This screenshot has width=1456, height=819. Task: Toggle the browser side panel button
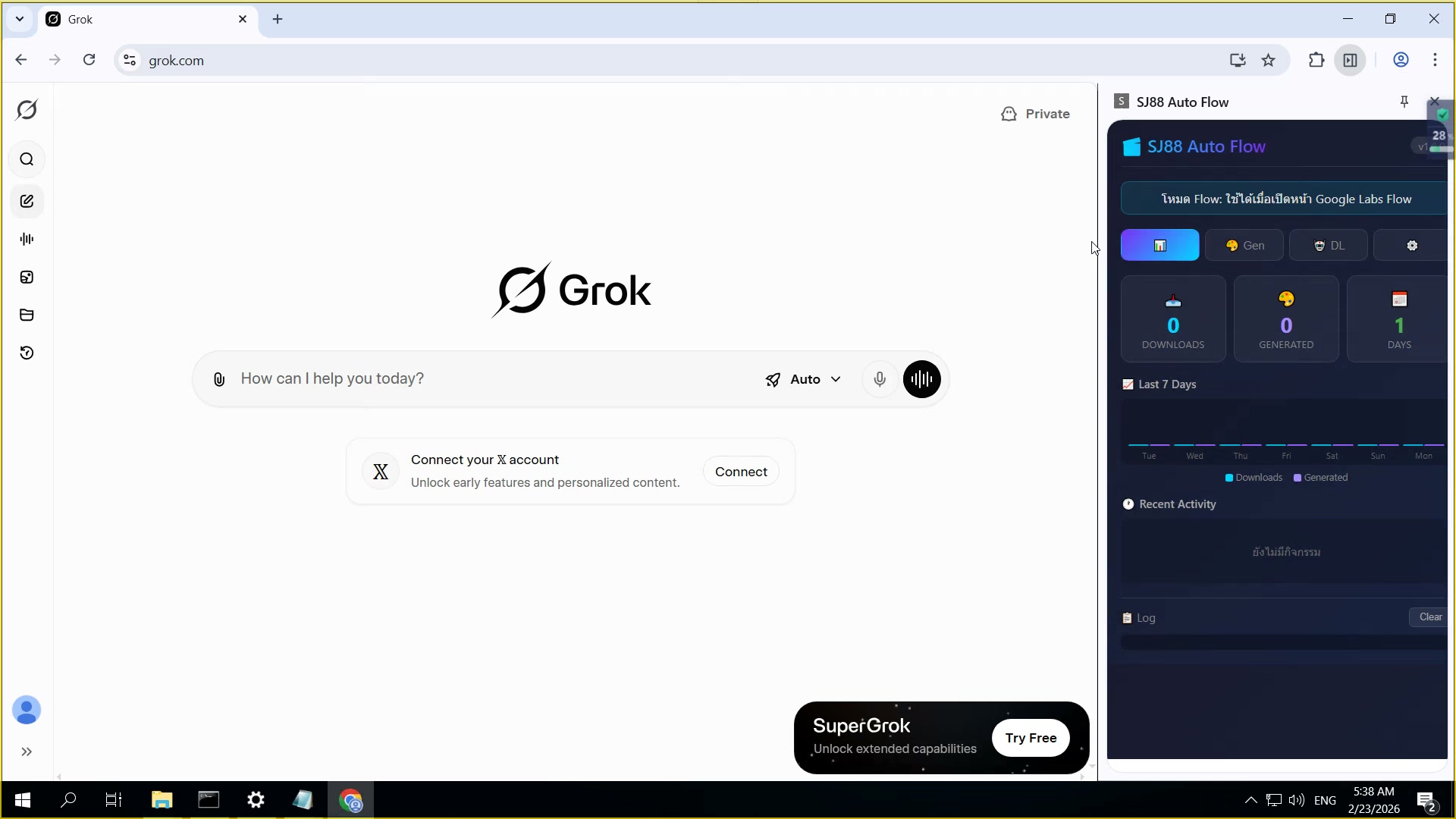pyautogui.click(x=1350, y=60)
